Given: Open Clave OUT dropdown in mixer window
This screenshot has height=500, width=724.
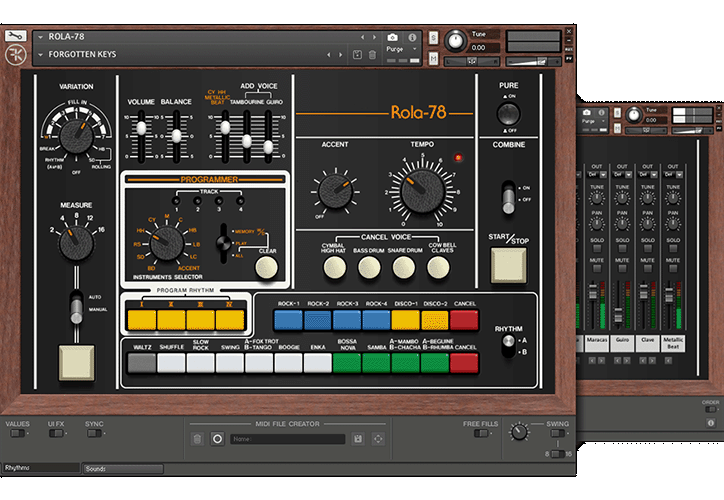Looking at the screenshot, I should [647, 175].
